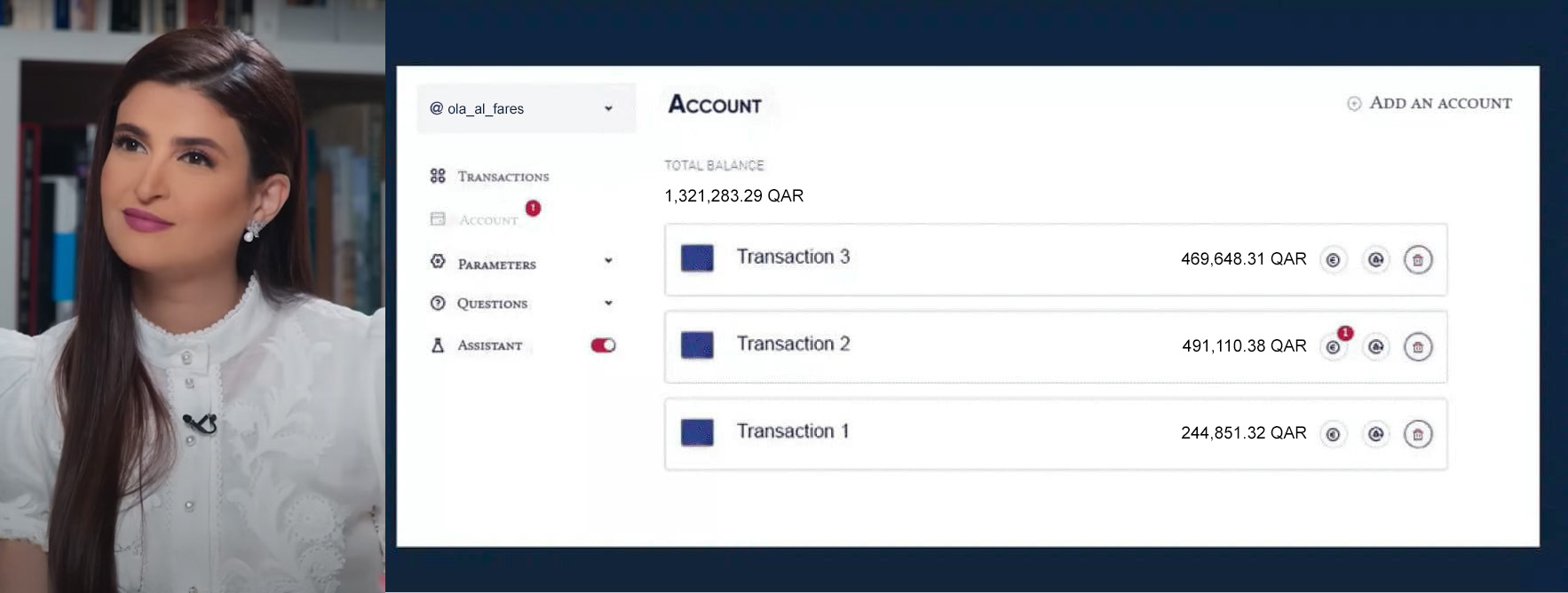Viewport: 1568px width, 593px height.
Task: Click the at-sign icon on Transaction 2
Action: (1375, 347)
